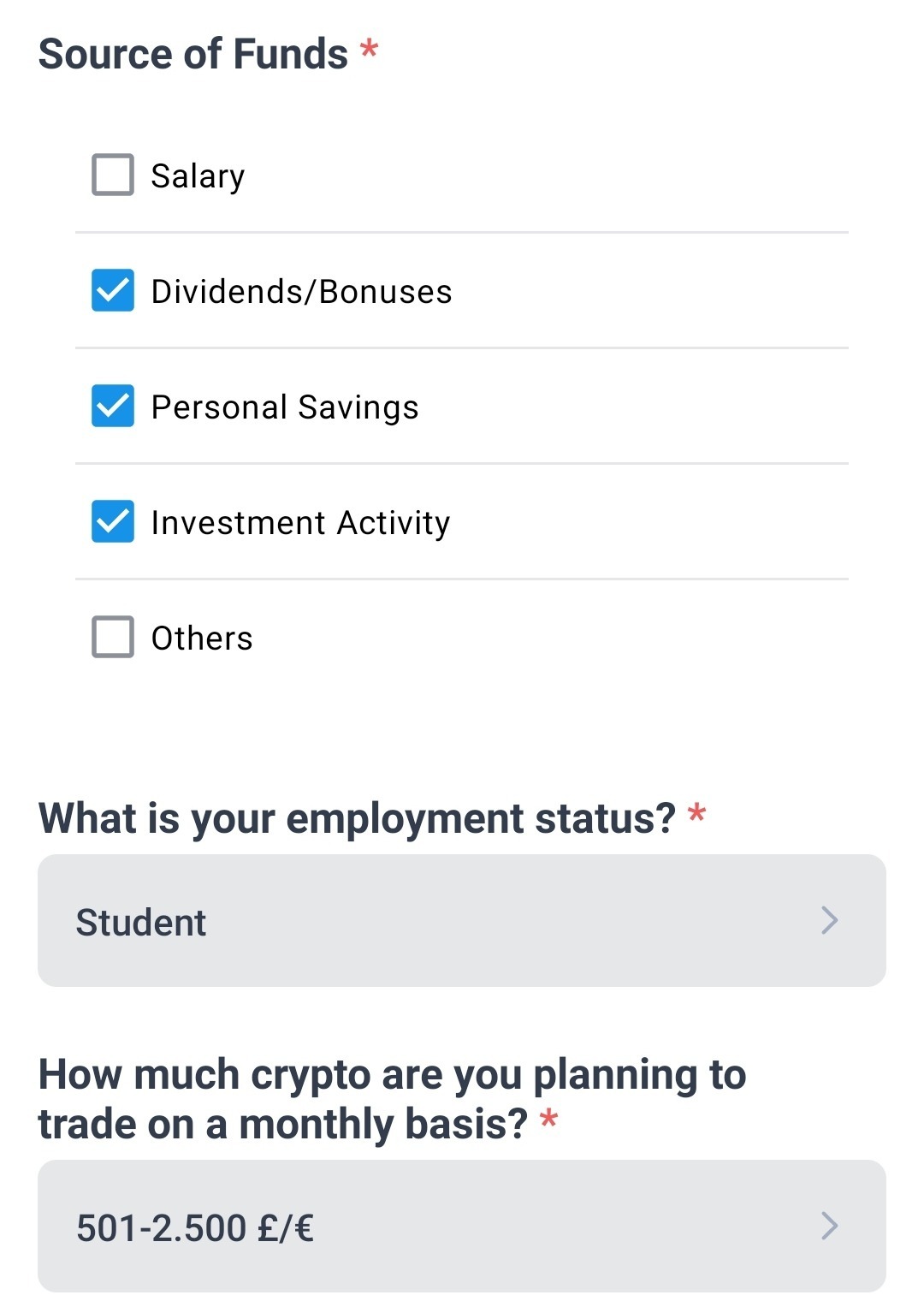This screenshot has width=924, height=1307.
Task: Untick the Investment Activity checkbox
Action: (x=113, y=521)
